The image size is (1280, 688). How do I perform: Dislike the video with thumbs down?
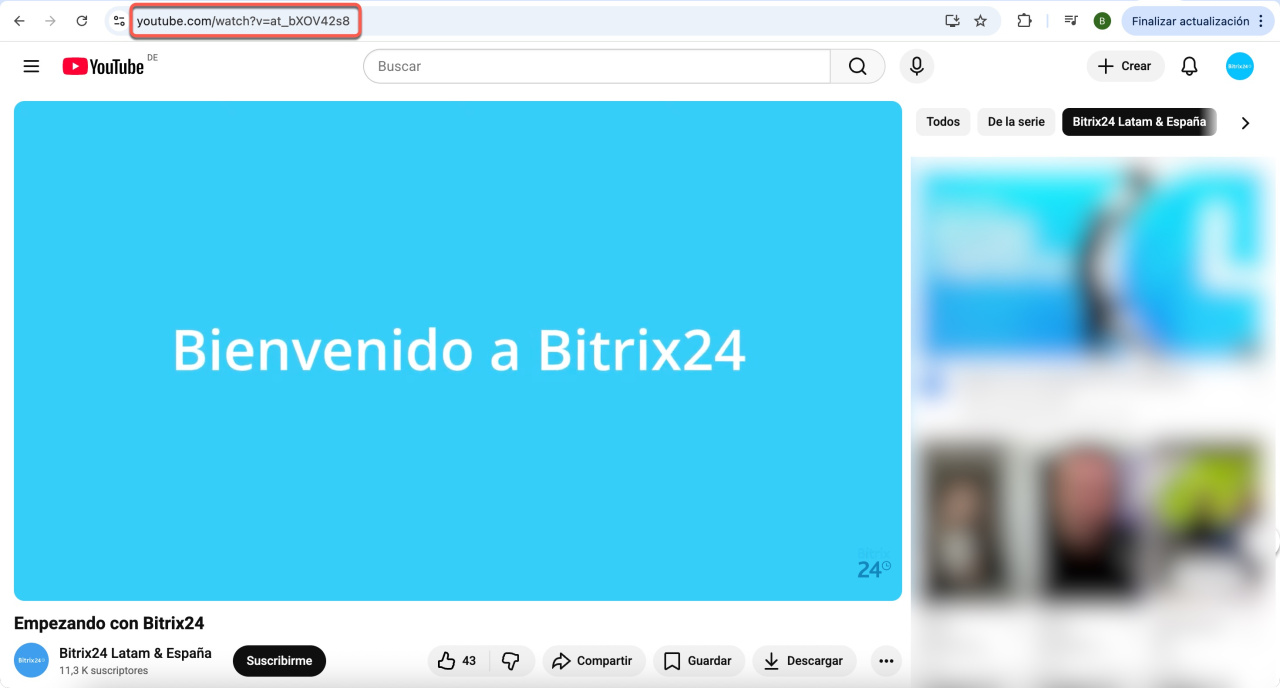pyautogui.click(x=511, y=661)
